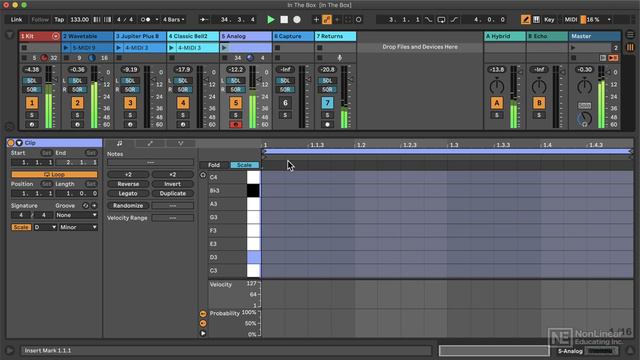
Task: Click the Stop All Clips icon on Master
Action: [x=573, y=58]
